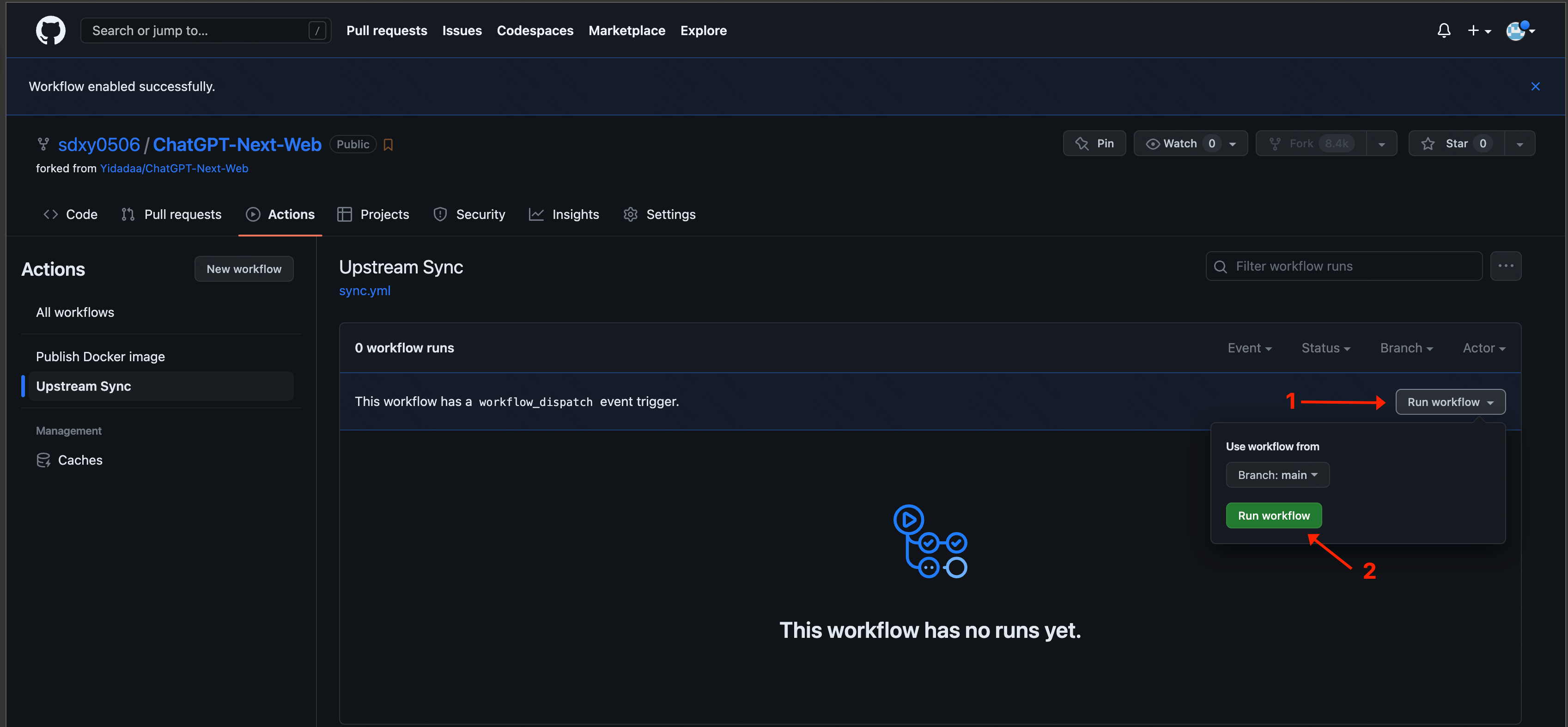Switch to the Security tab
Image resolution: width=1568 pixels, height=727 pixels.
click(469, 214)
